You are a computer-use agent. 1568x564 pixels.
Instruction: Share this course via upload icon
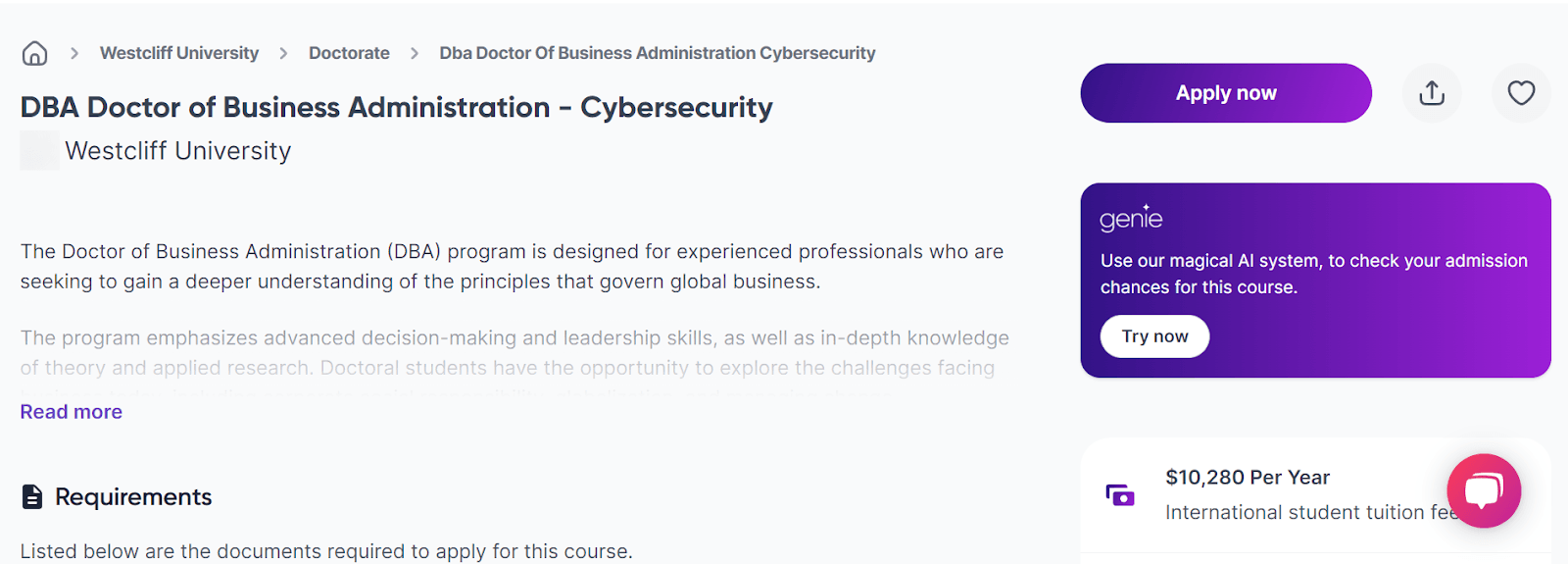1432,93
